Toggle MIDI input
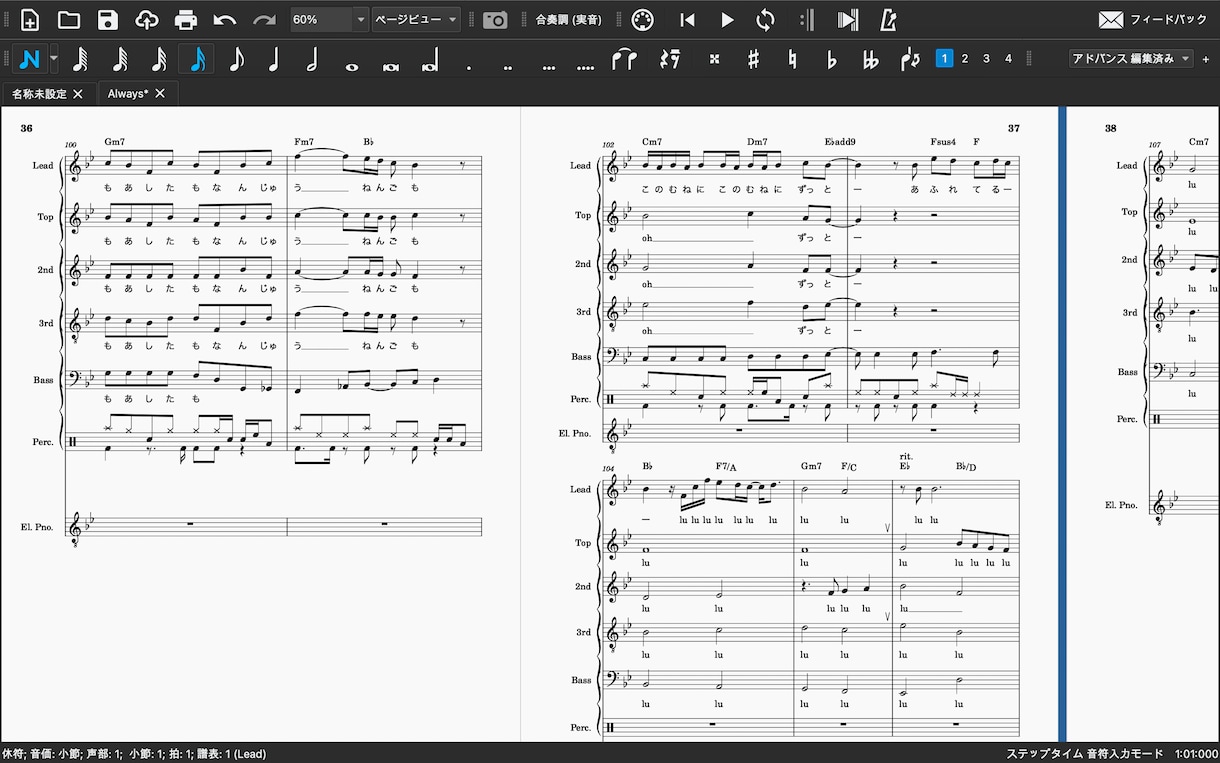The image size is (1220, 763). coord(643,20)
